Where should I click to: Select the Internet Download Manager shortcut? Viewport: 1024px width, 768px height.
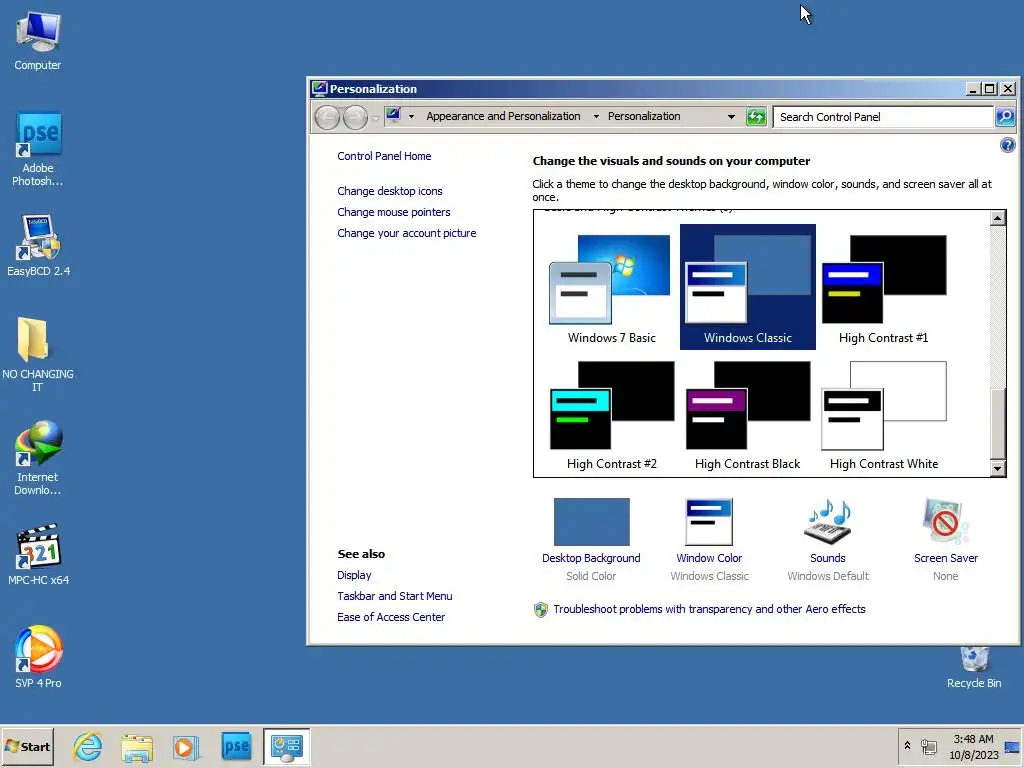pos(38,458)
